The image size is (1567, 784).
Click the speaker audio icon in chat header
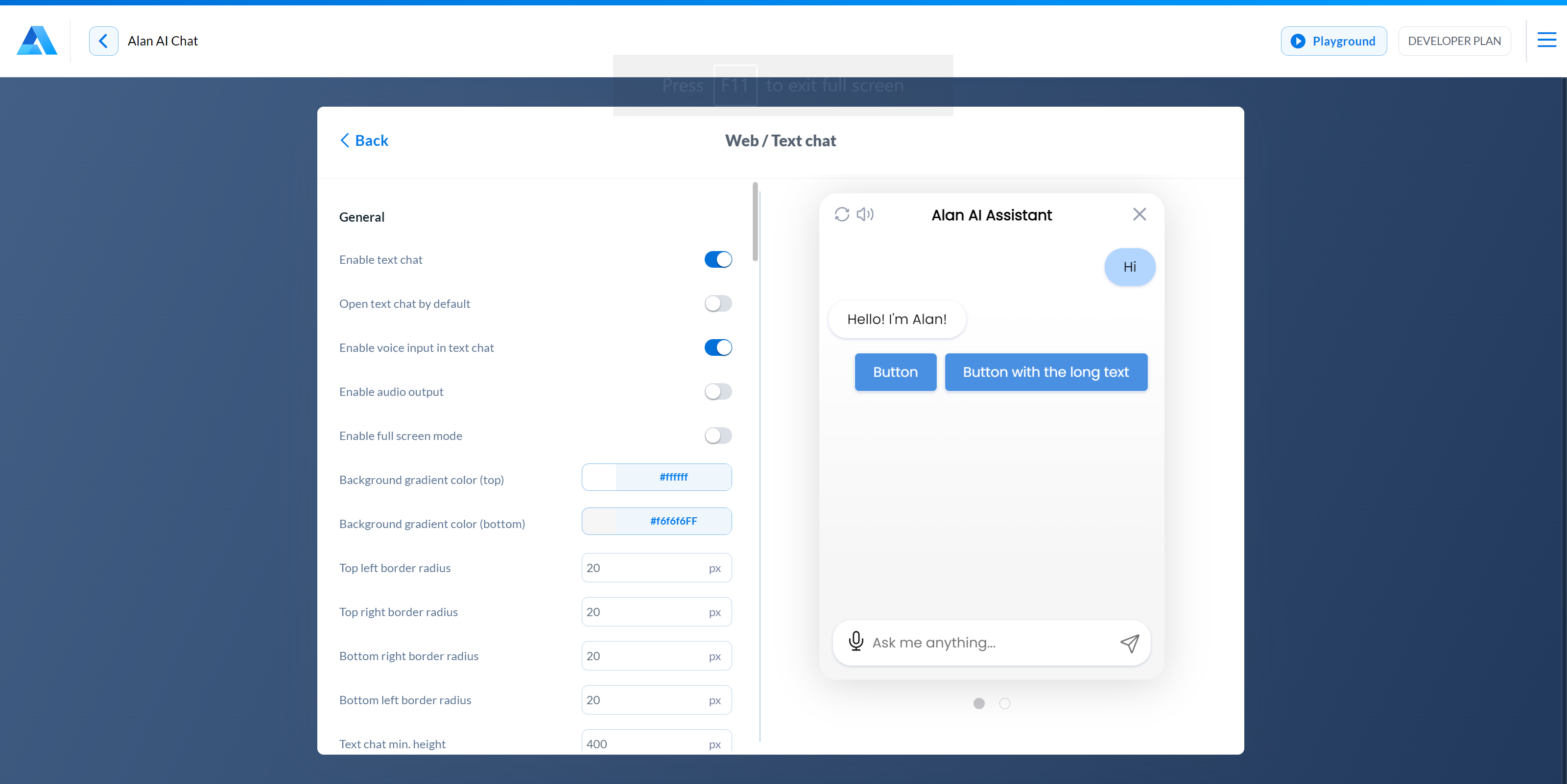pyautogui.click(x=864, y=214)
